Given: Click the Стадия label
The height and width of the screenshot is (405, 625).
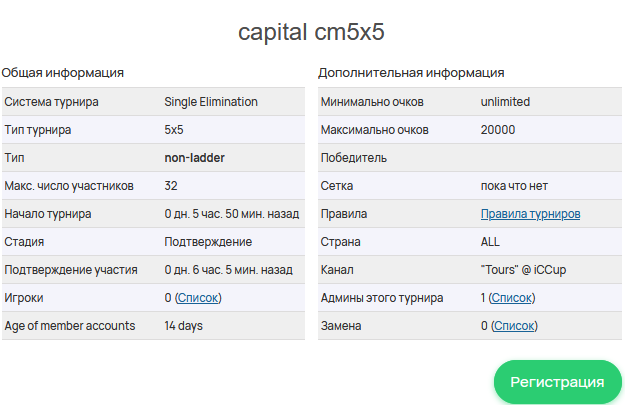Looking at the screenshot, I should point(24,242).
